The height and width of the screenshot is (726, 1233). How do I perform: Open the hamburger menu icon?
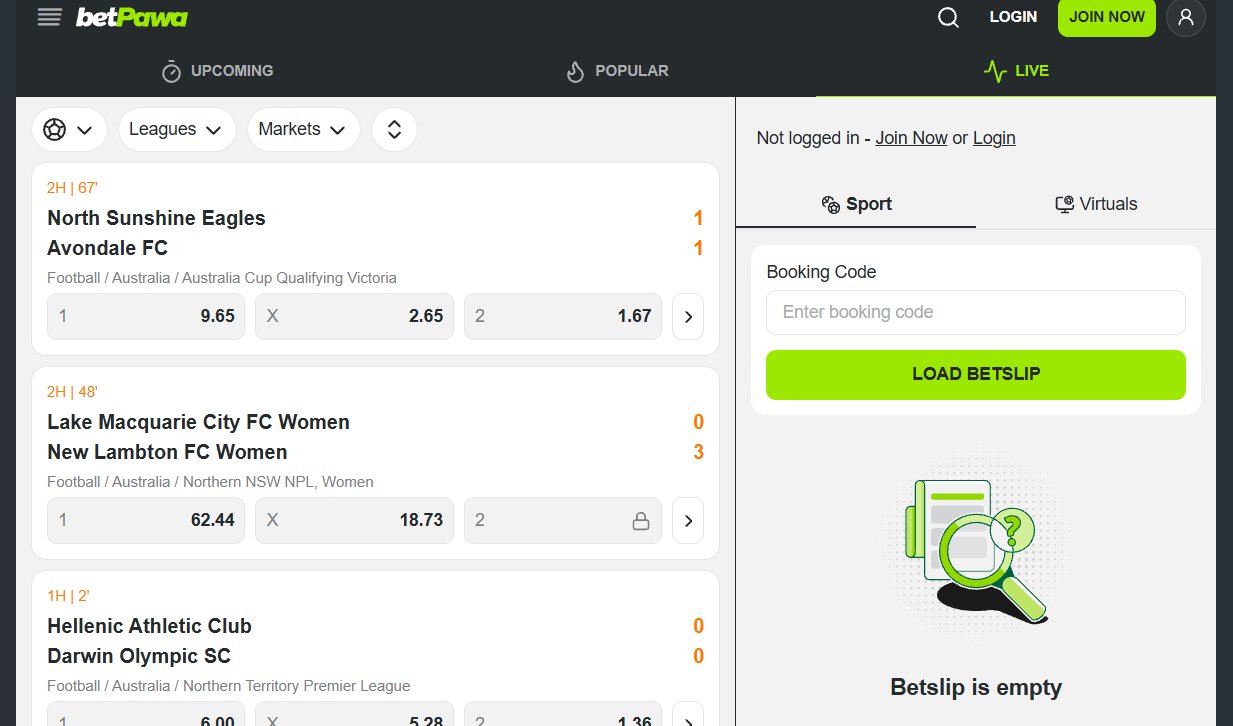pyautogui.click(x=50, y=17)
